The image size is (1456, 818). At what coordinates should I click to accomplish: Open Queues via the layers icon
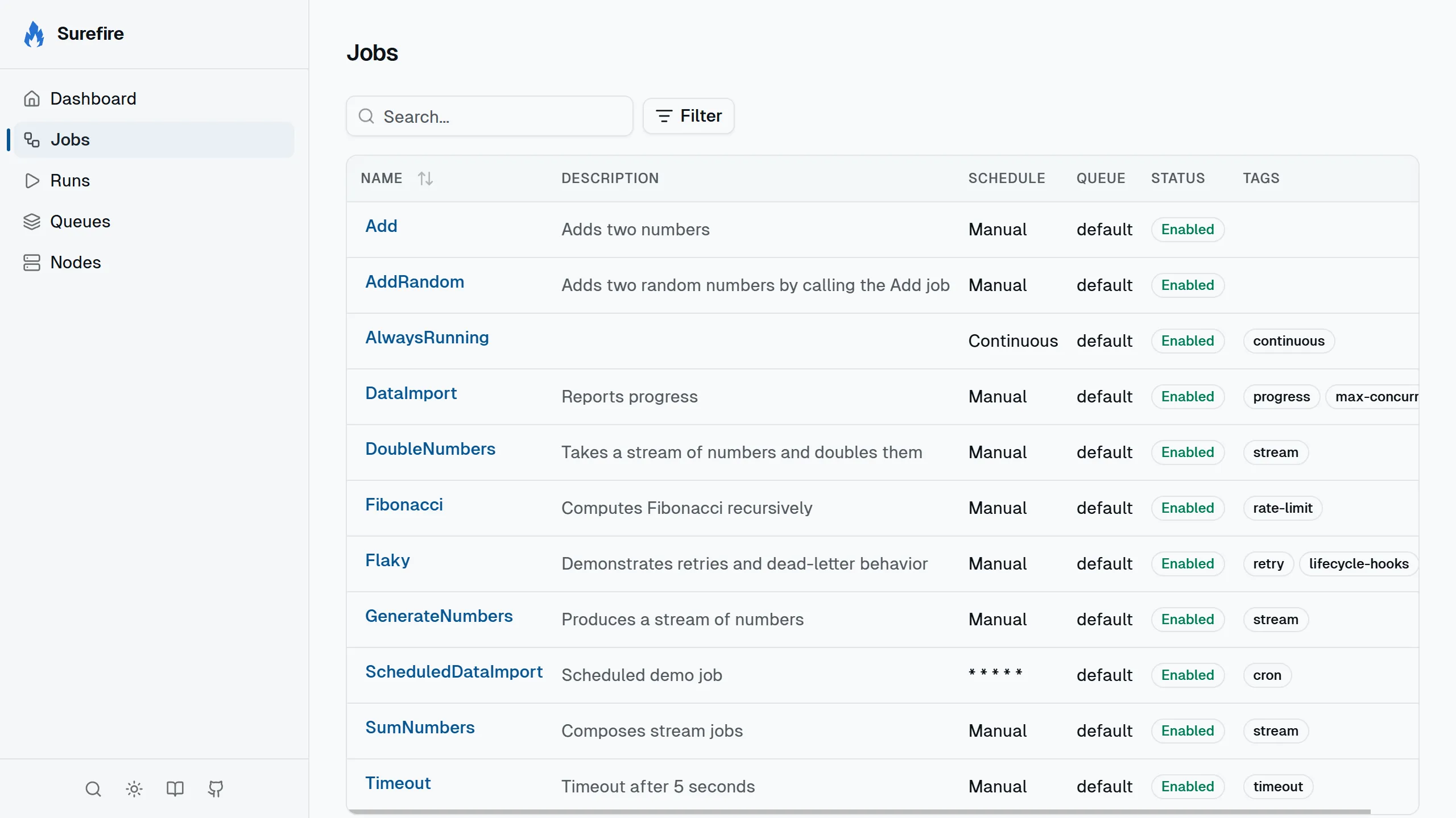32,221
